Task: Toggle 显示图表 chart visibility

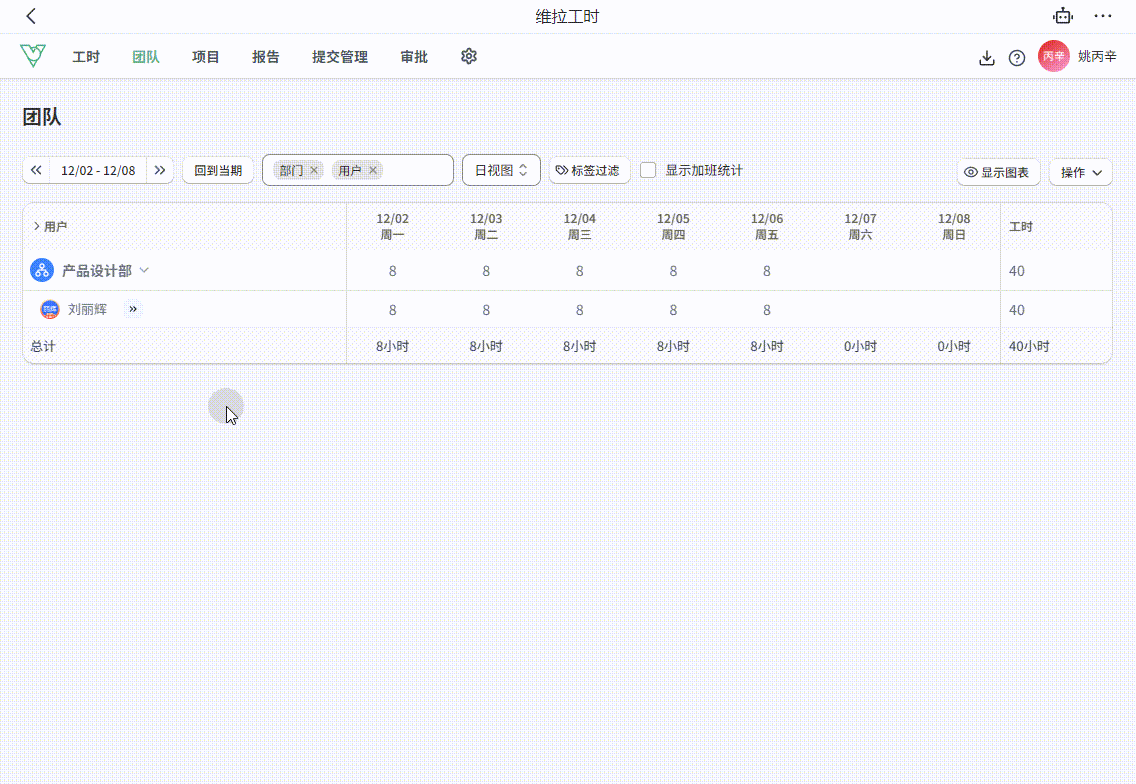Action: point(998,172)
